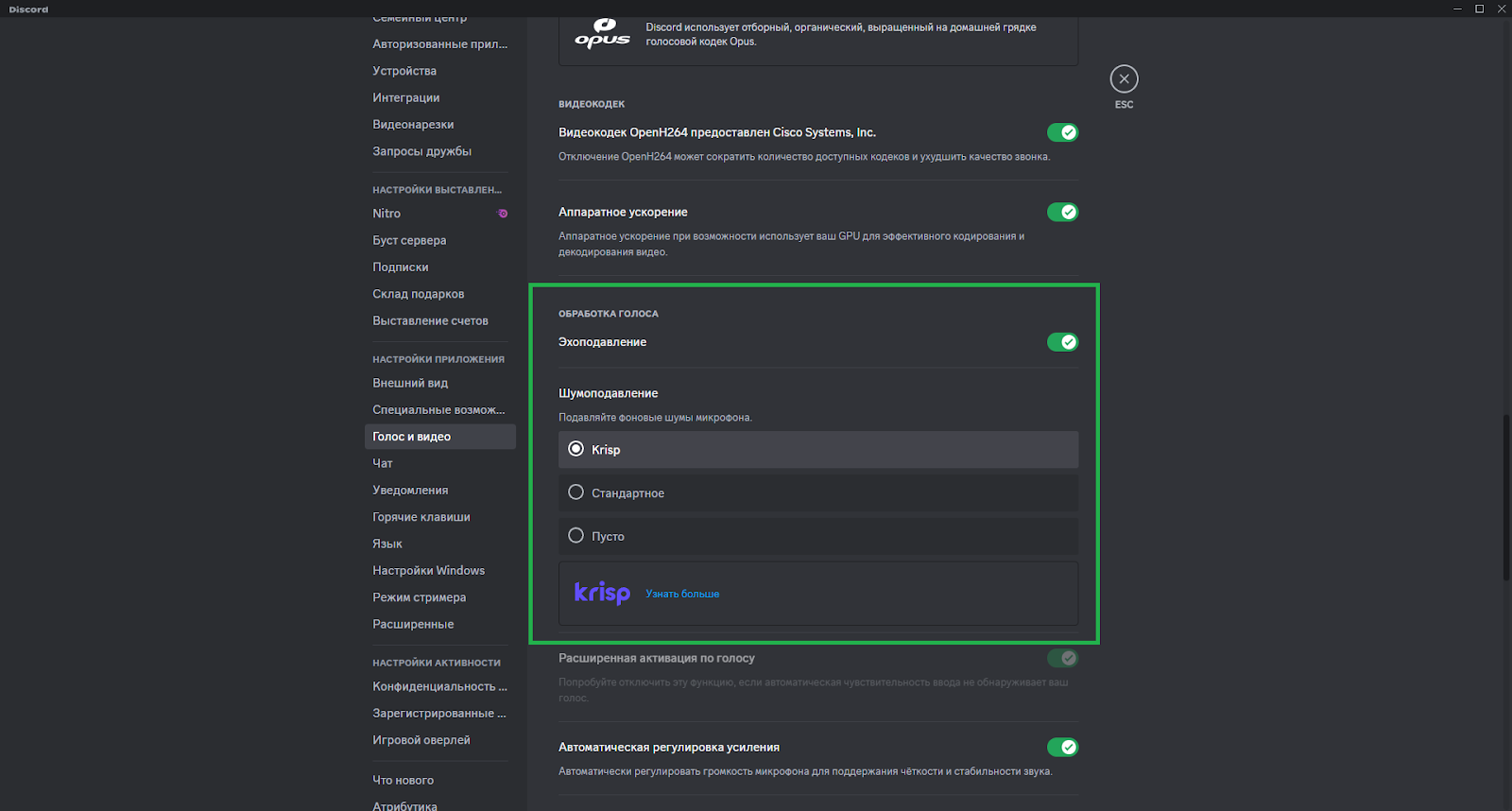Viewport: 1512px width, 811px height.
Task: Click the settings page vertical scrollbar
Action: (x=1506, y=496)
